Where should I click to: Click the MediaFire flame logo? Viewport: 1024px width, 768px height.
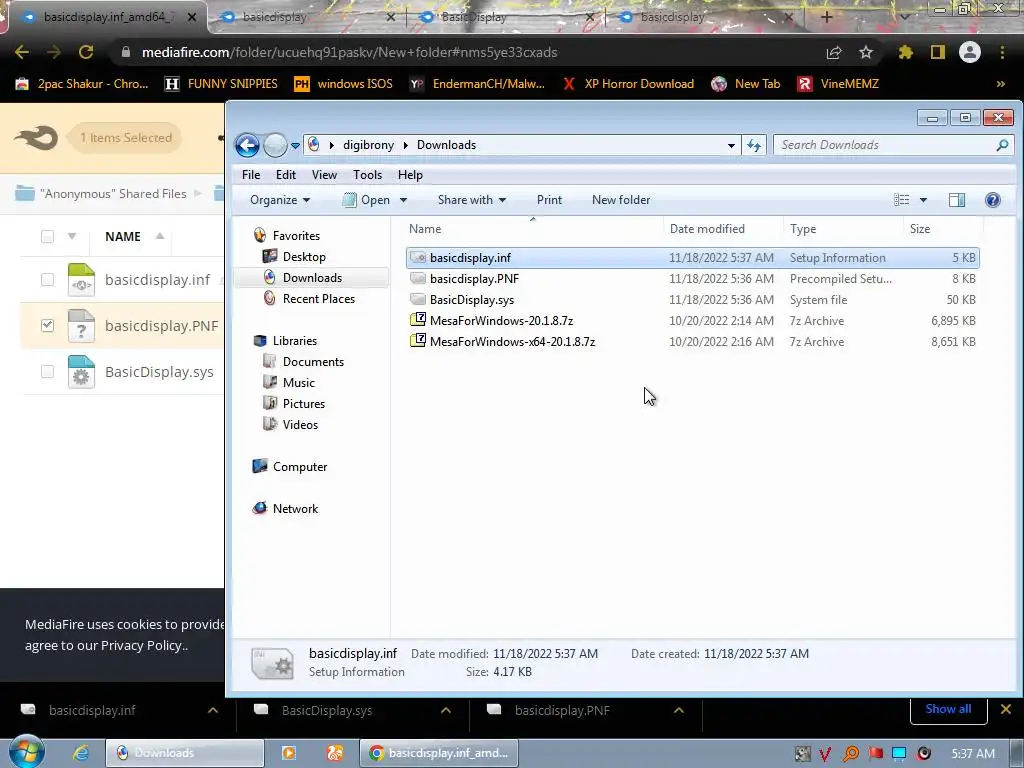click(36, 138)
